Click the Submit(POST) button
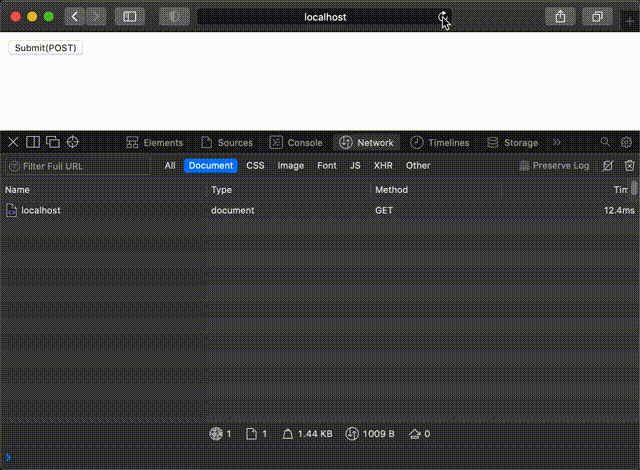This screenshot has height=470, width=640. 45,48
